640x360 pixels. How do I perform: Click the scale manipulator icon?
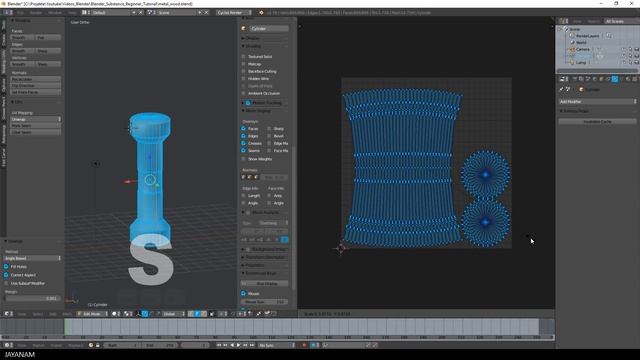(x=158, y=314)
